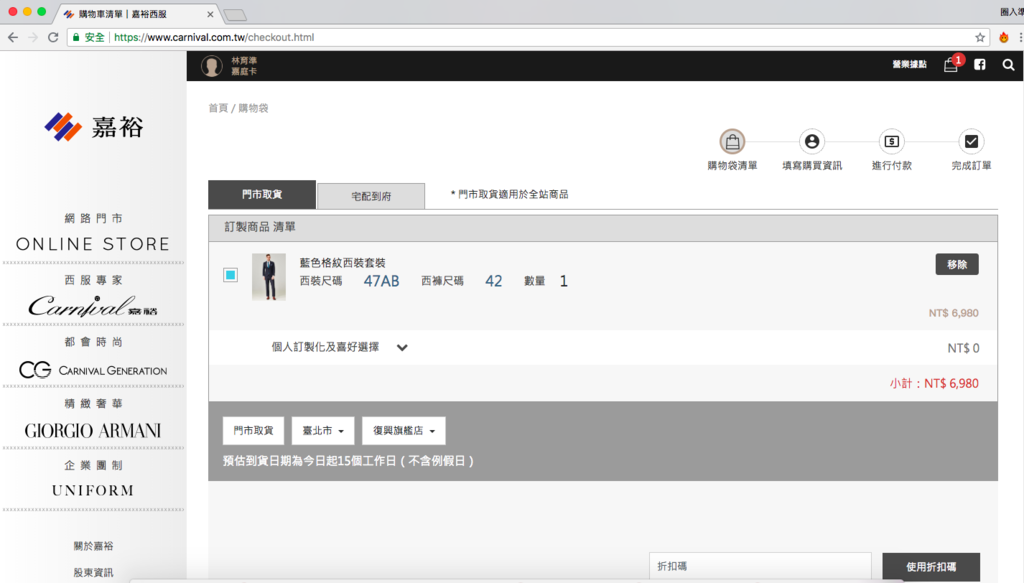This screenshot has height=583, width=1024.
Task: Open the 復興旗艦店 store dropdown
Action: [404, 431]
